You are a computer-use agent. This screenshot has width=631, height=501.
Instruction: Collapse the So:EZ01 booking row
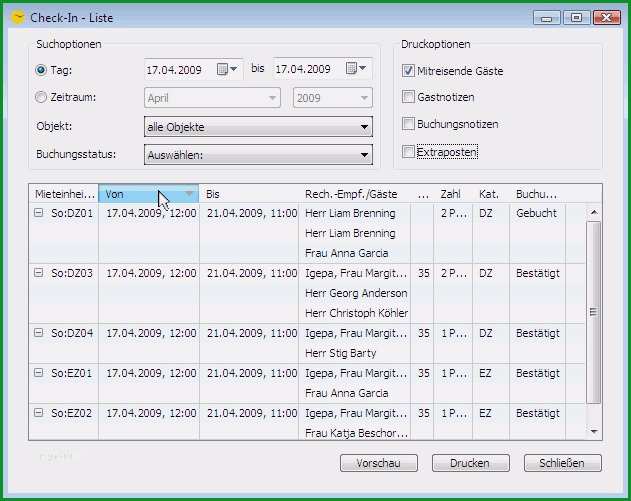[39, 373]
